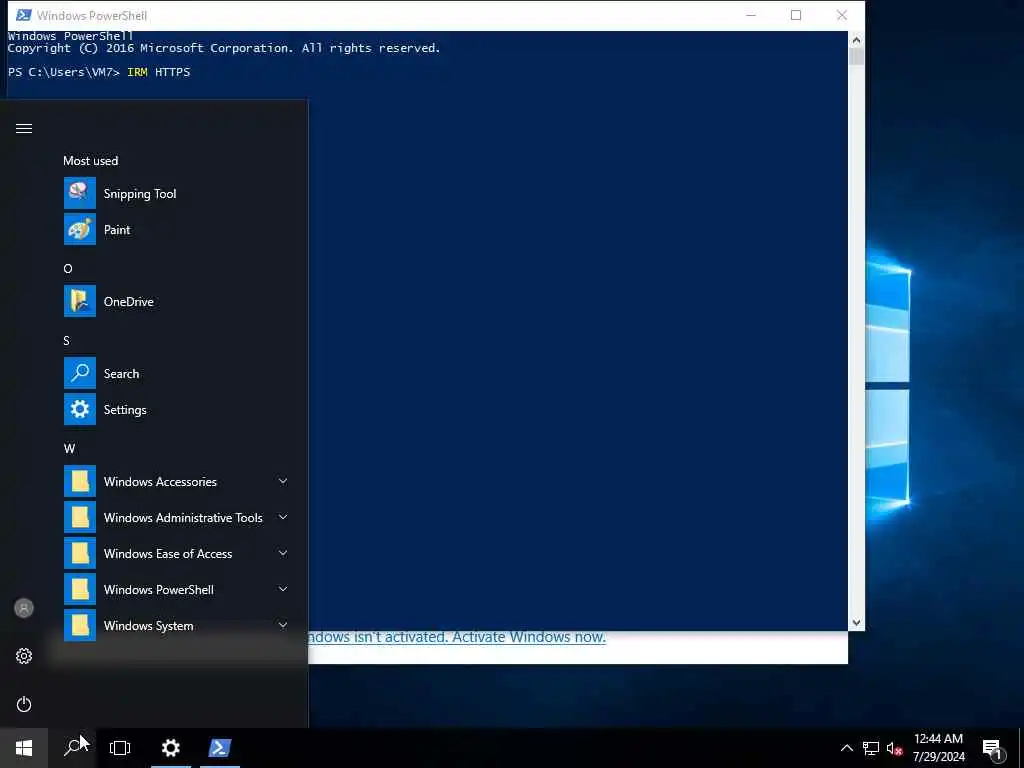Open the user account icon in Start sidebar
Viewport: 1024px width, 768px height.
[x=24, y=608]
